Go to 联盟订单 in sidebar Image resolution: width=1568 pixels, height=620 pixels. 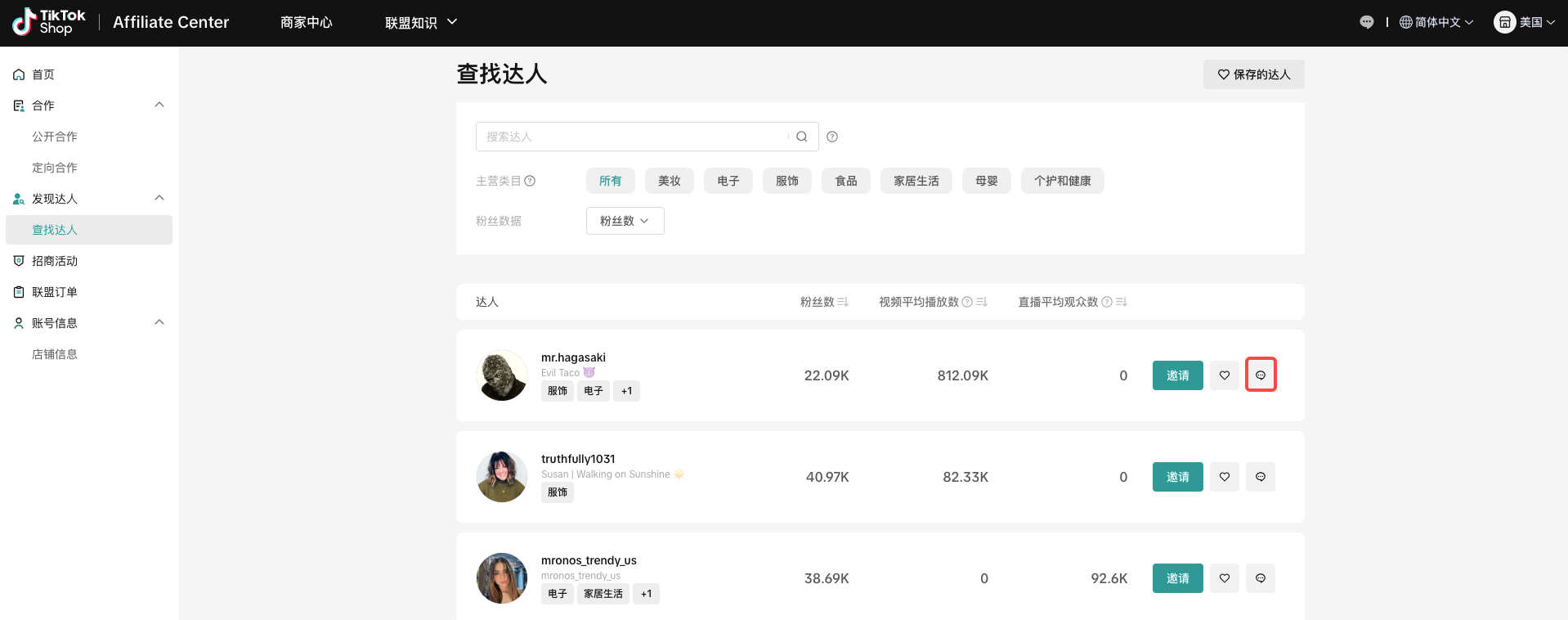coord(54,292)
